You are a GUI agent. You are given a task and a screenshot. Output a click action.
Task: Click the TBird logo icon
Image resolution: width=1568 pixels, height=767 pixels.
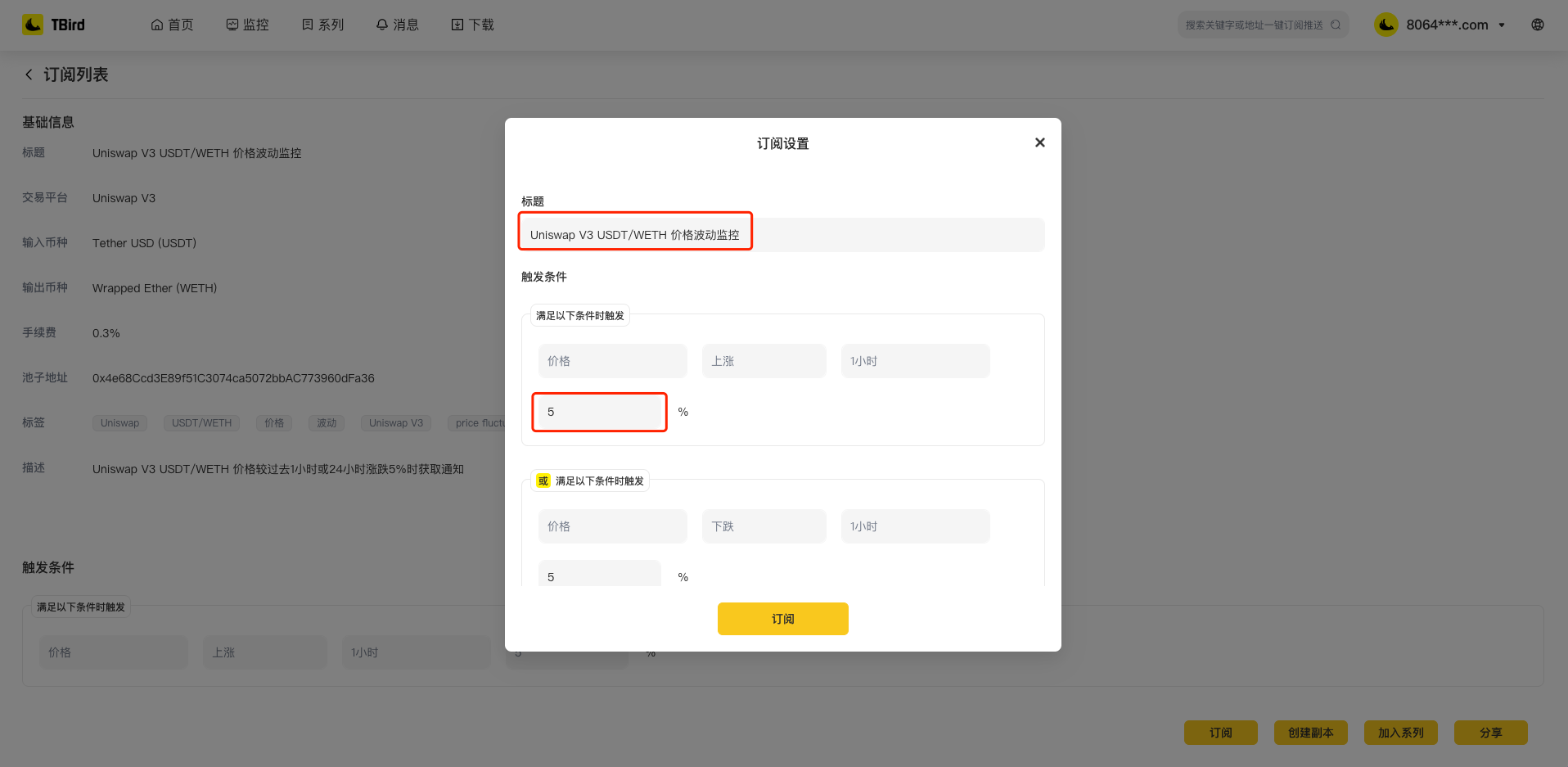tap(33, 25)
